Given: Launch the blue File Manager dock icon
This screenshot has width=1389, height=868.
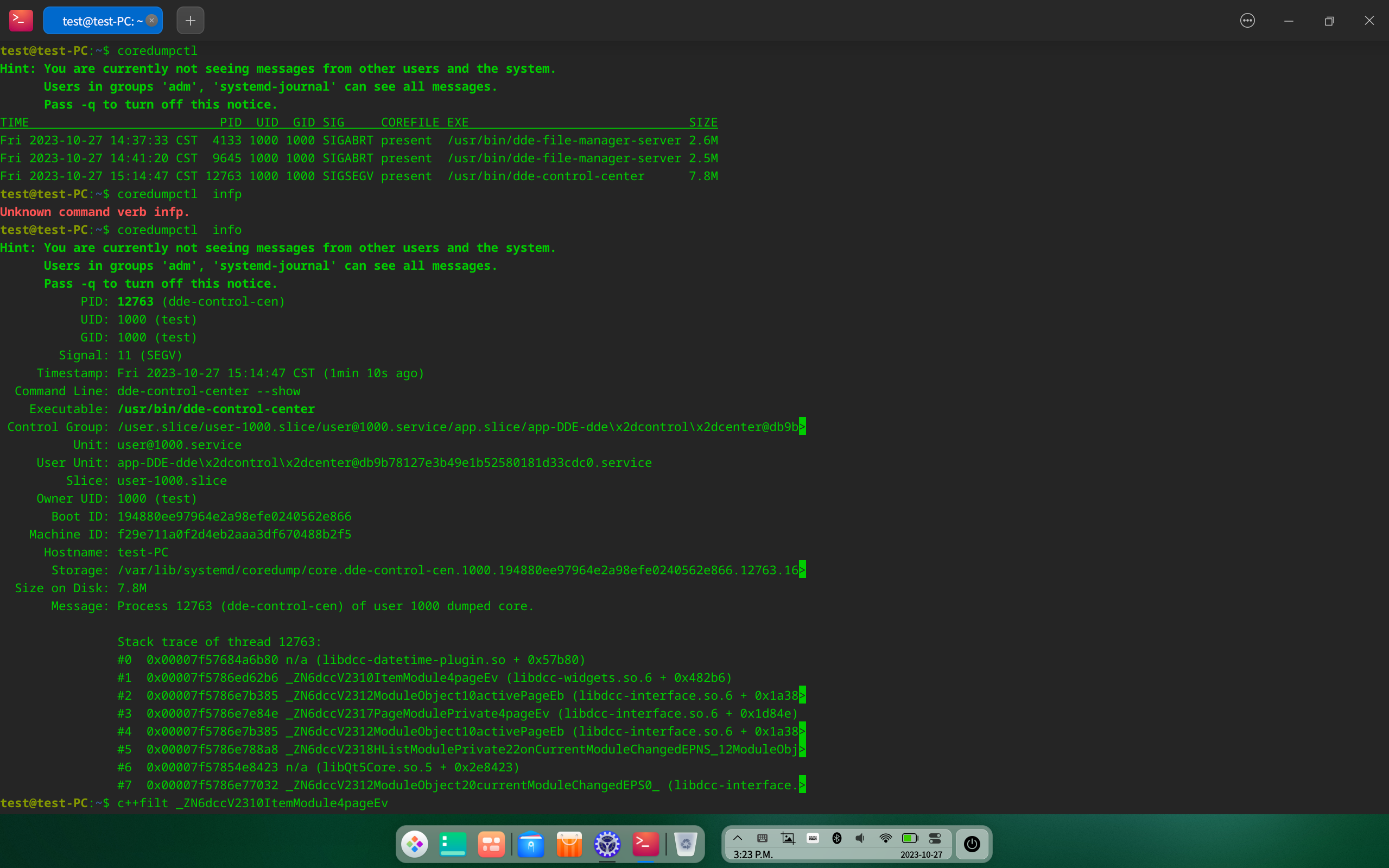Looking at the screenshot, I should tap(530, 844).
